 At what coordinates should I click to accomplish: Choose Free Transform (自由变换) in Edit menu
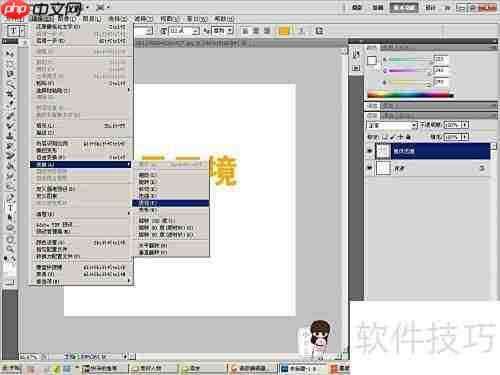click(80, 157)
